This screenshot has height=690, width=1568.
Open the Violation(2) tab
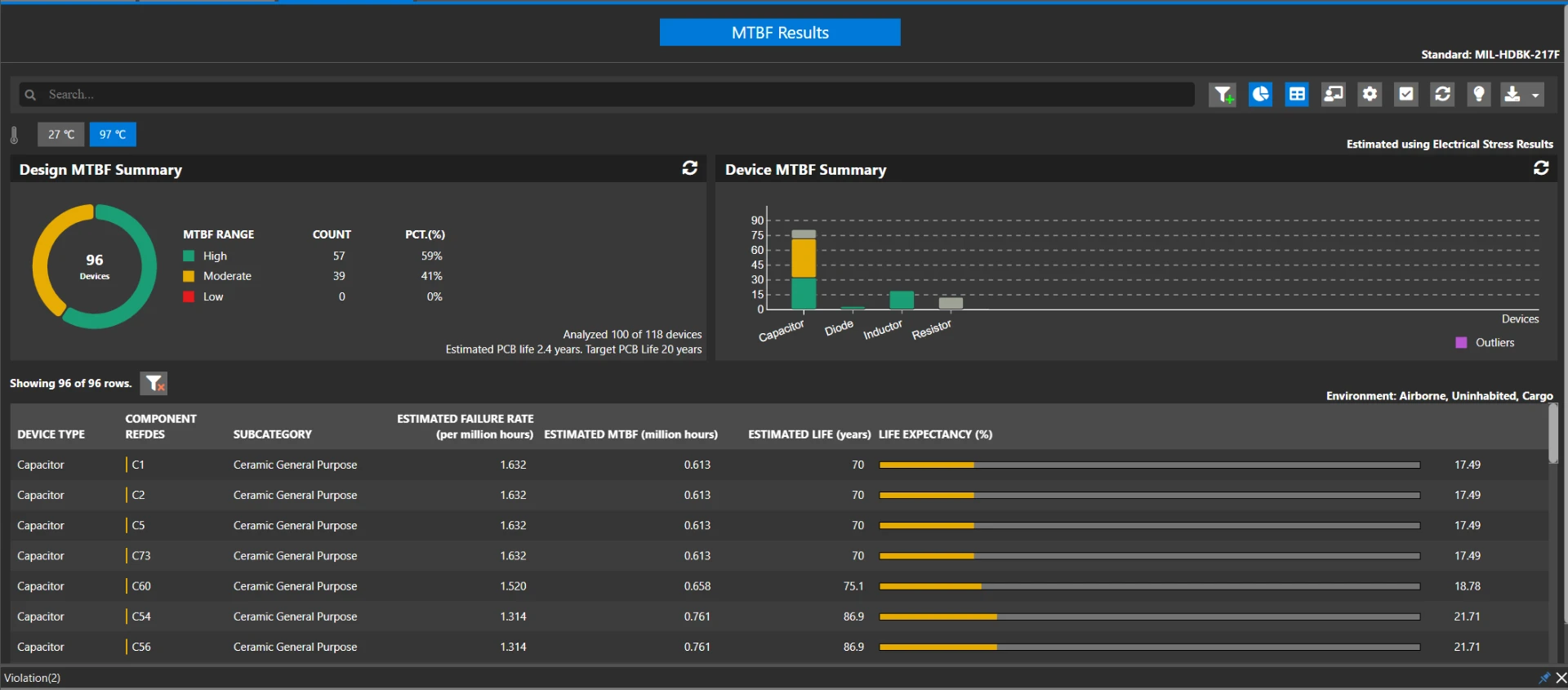(x=33, y=678)
